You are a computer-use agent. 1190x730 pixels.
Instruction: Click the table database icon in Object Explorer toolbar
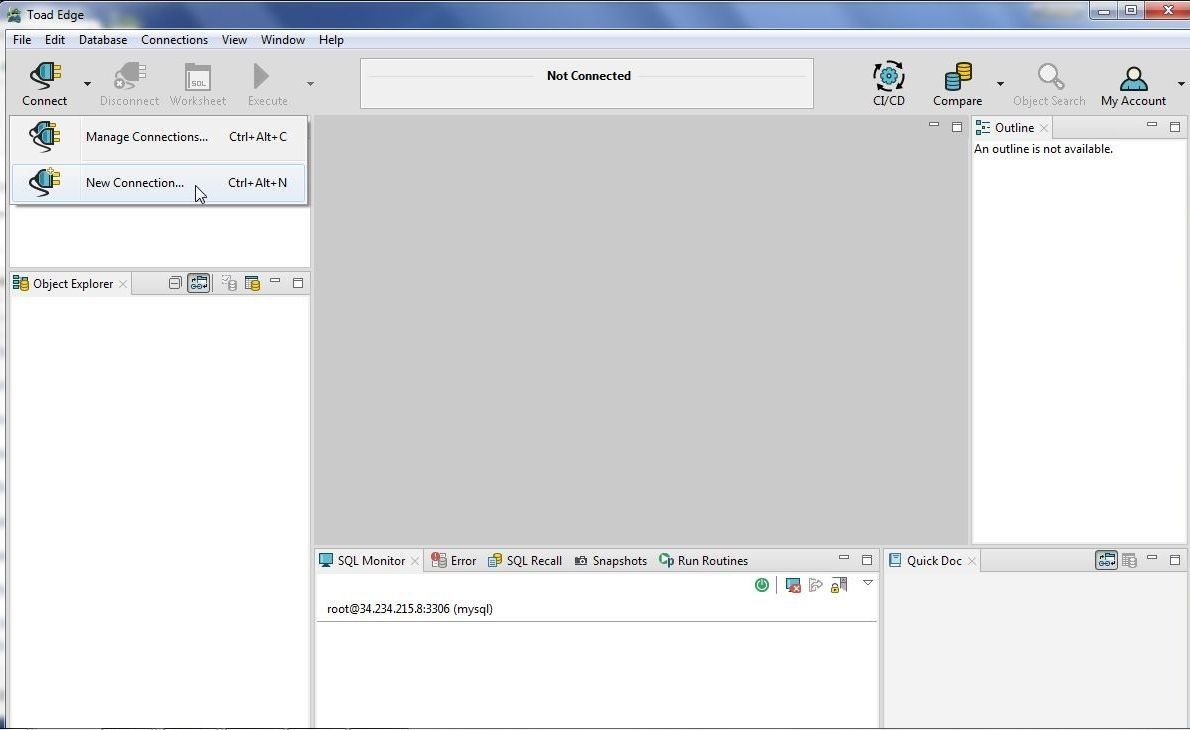pos(252,283)
